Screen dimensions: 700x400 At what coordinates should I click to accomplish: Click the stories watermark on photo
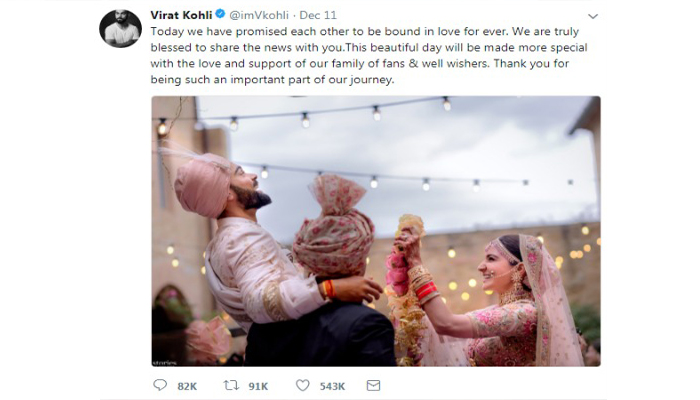164,363
